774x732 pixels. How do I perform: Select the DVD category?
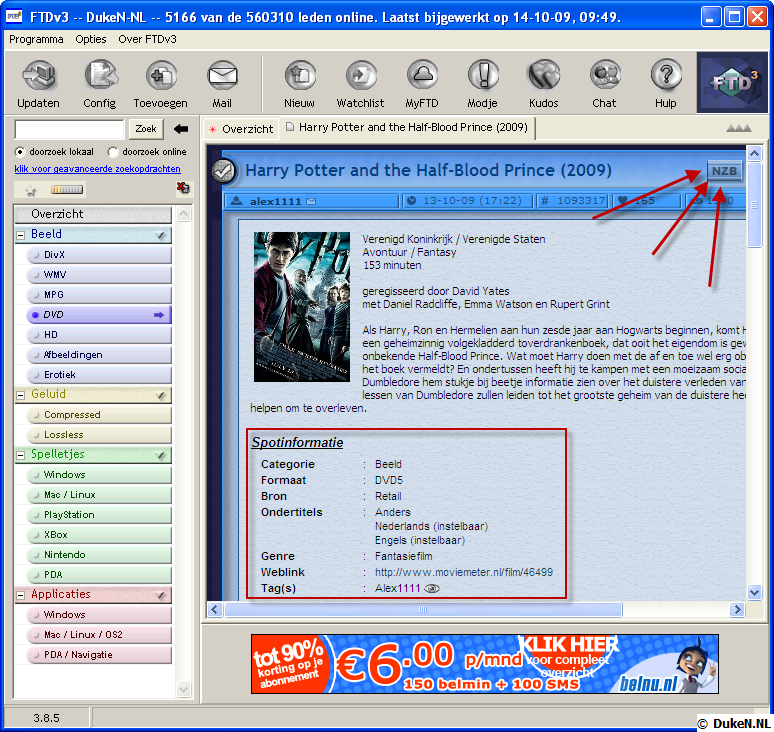point(99,314)
